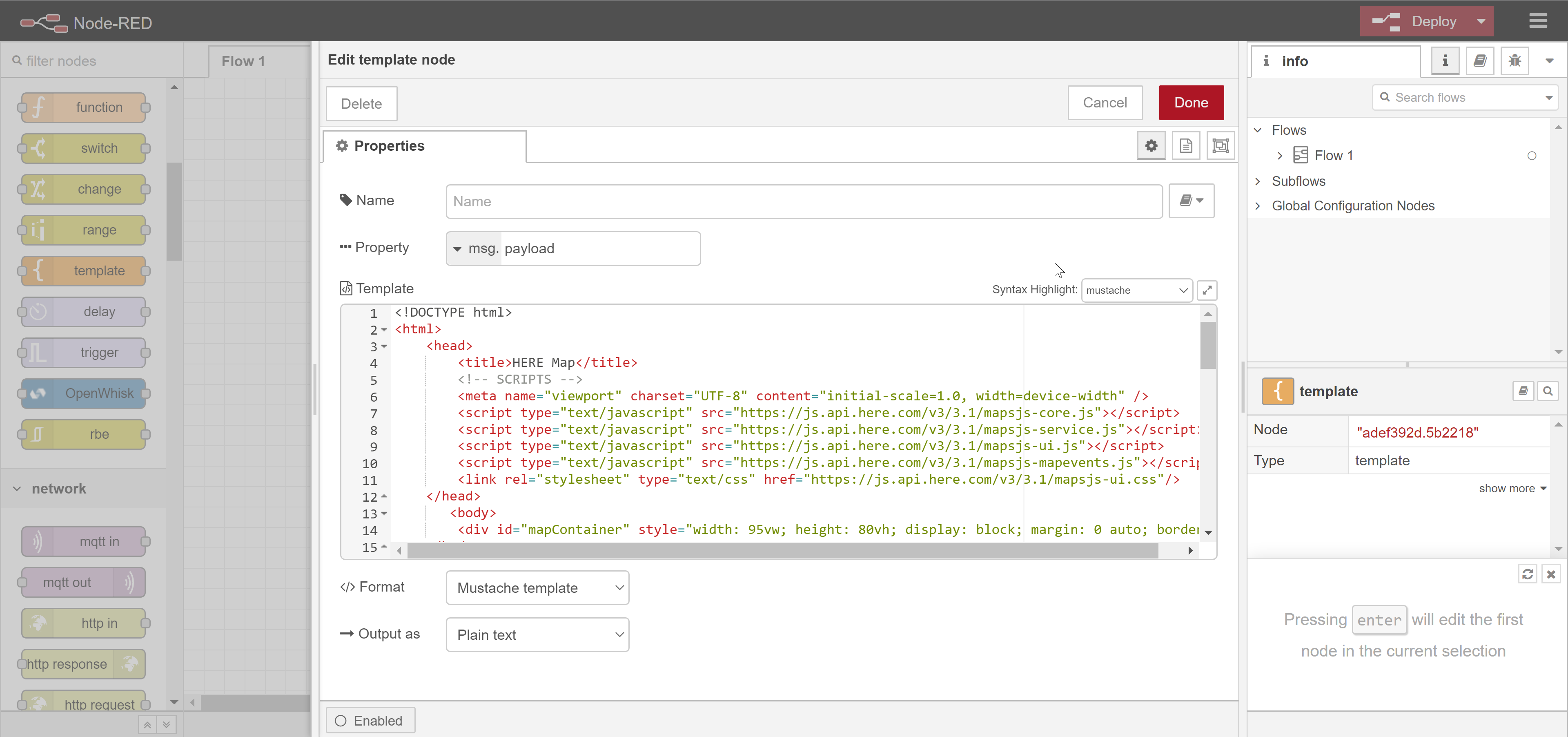The height and width of the screenshot is (737, 1568).
Task: Fold the head tag on line 3
Action: pos(384,346)
